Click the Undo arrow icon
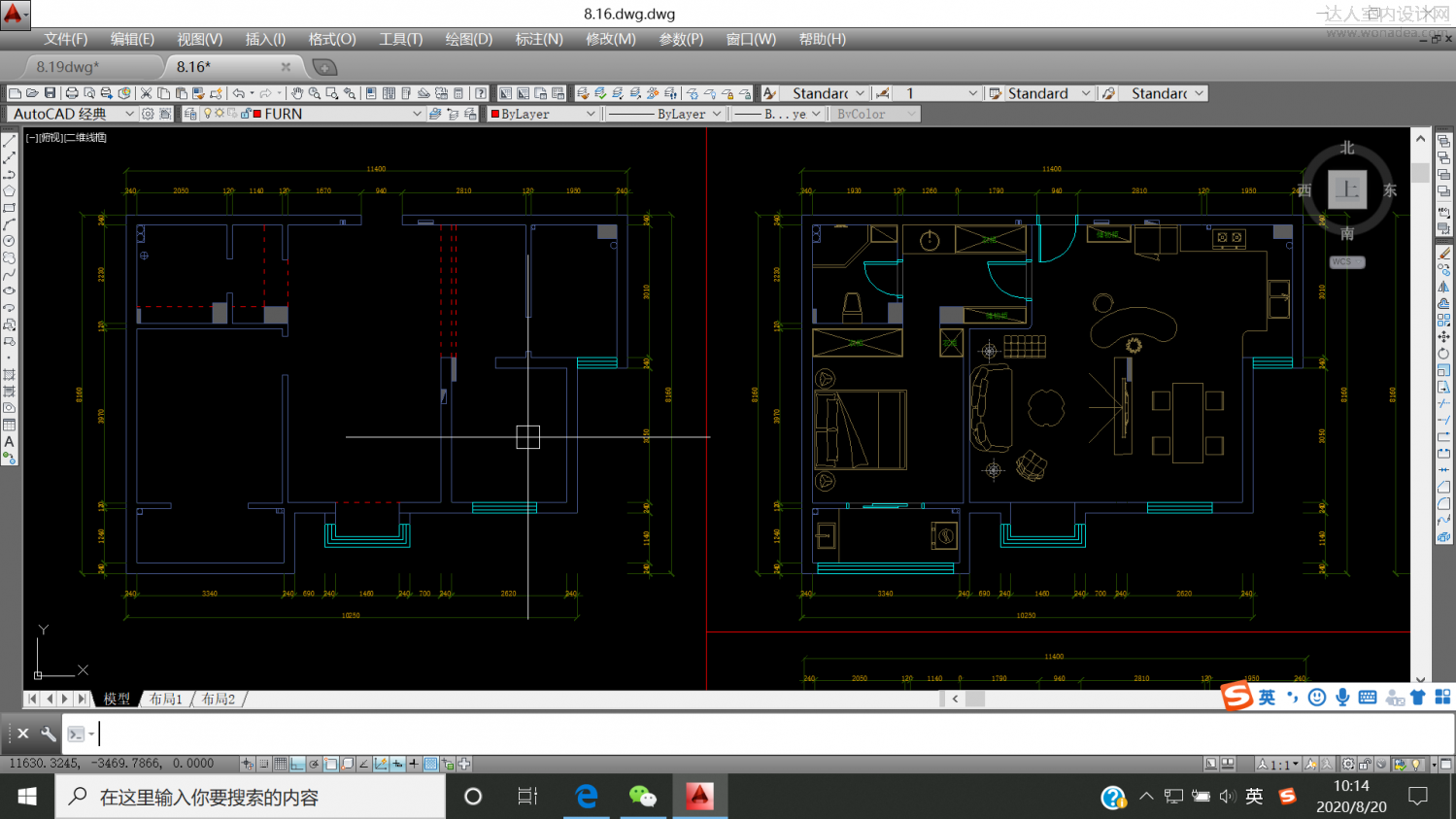The width and height of the screenshot is (1456, 819). tap(238, 93)
